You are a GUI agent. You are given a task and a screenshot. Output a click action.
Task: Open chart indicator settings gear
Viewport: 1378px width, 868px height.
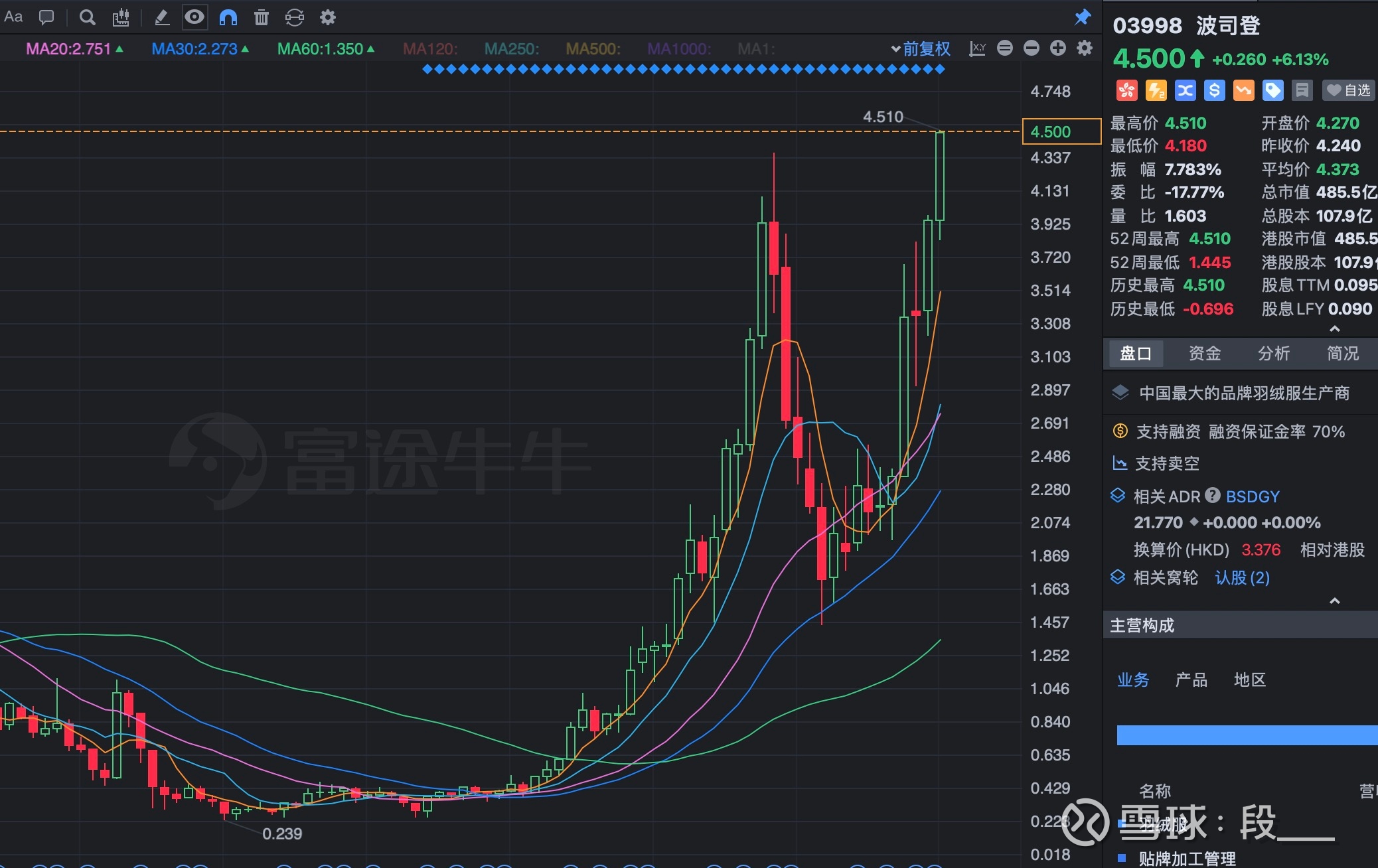click(x=1085, y=48)
